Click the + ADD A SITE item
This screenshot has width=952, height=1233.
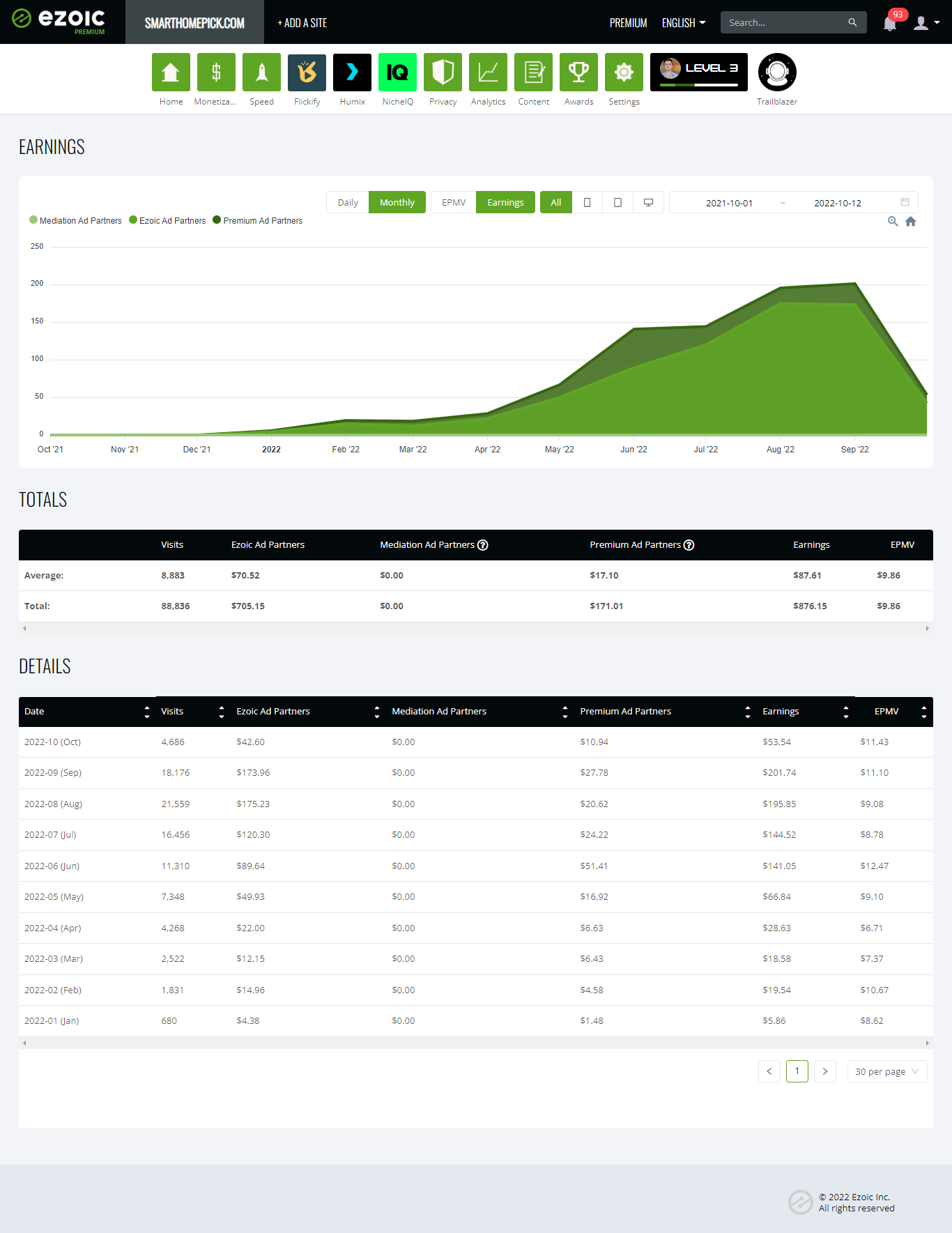tap(302, 23)
